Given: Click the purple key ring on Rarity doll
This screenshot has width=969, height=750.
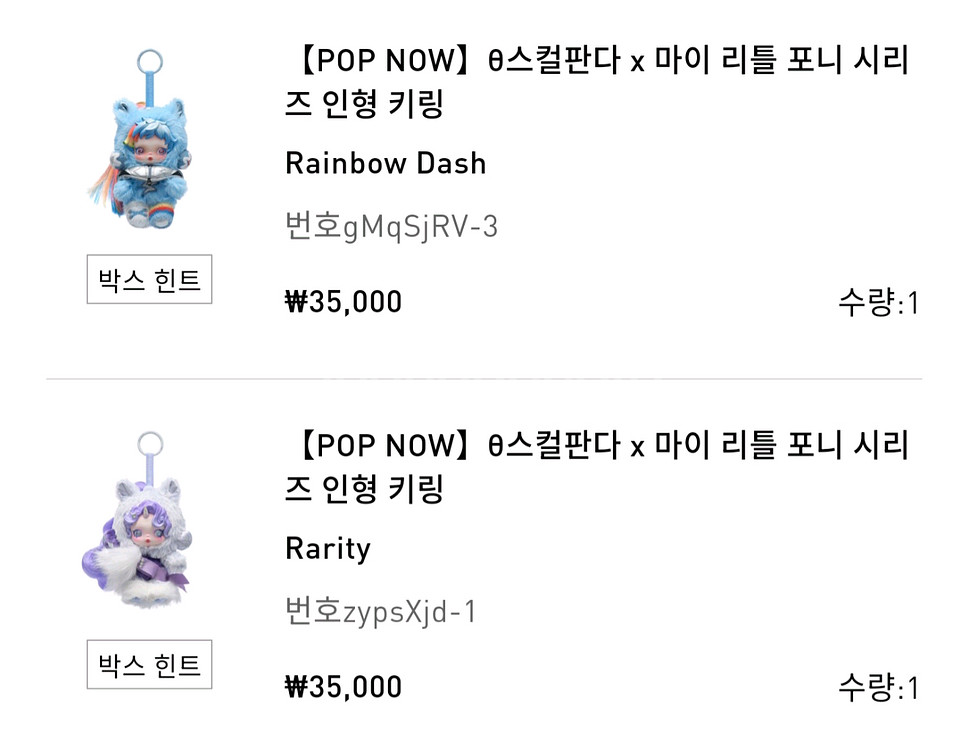Looking at the screenshot, I should (150, 444).
